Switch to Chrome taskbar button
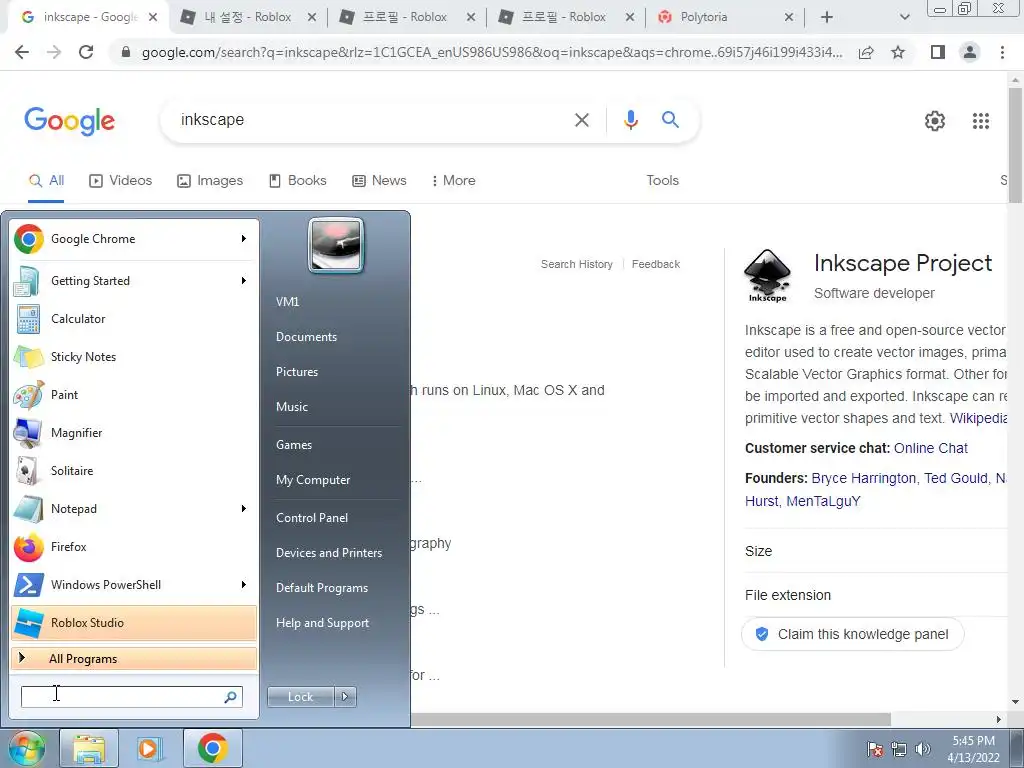 click(212, 748)
